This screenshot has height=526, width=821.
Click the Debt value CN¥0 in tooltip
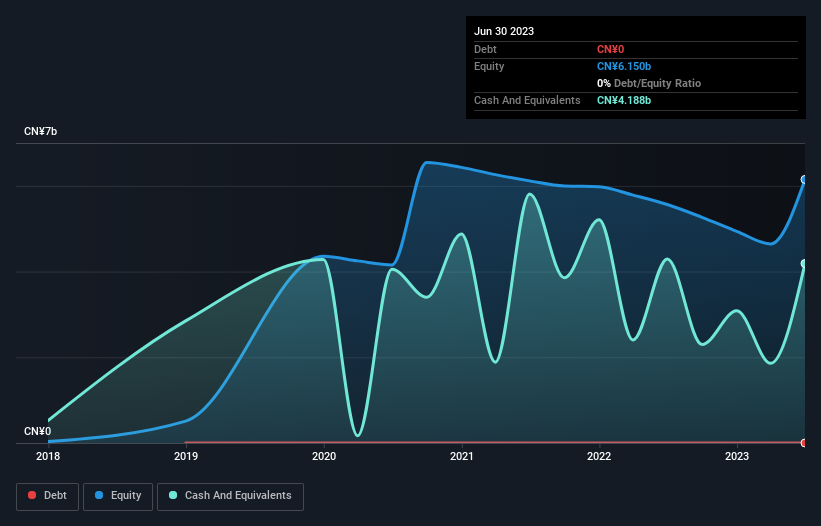point(611,49)
